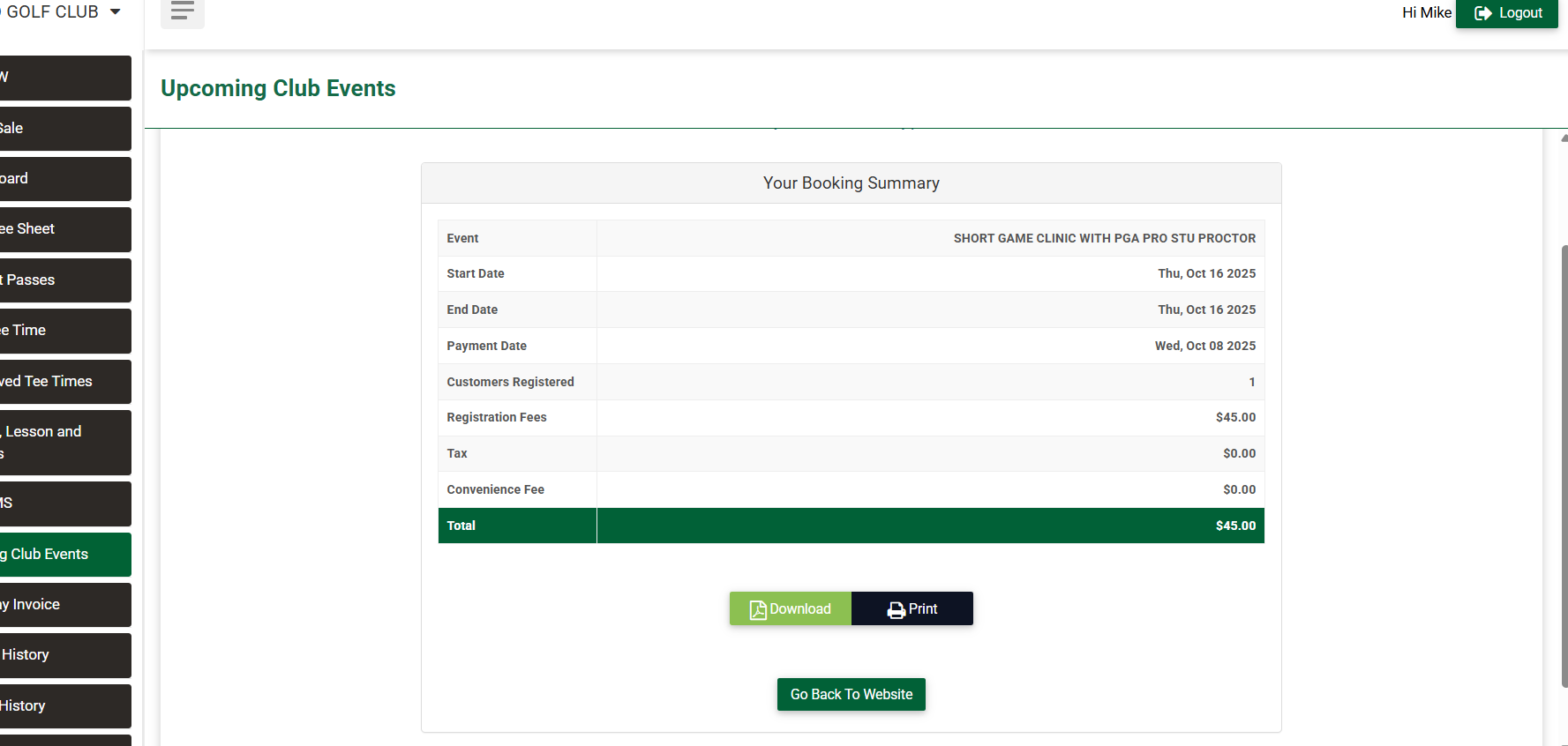
Task: Expand the Golf Club dropdown caret
Action: click(116, 12)
